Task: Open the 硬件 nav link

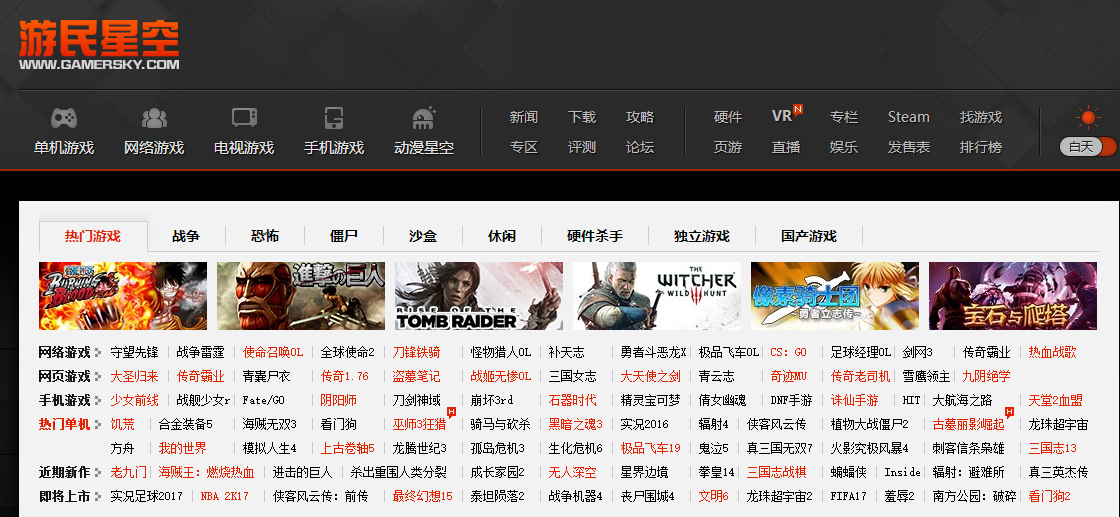Action: pos(728,117)
